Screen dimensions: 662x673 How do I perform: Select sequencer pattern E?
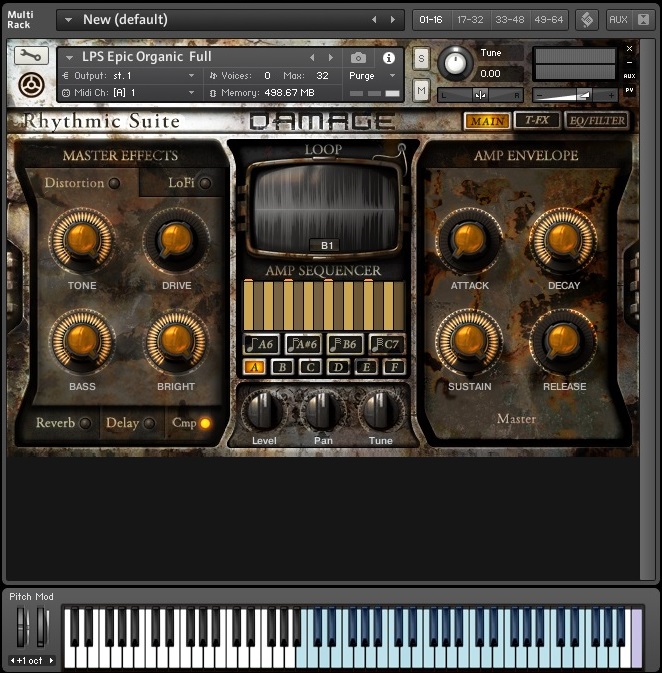(366, 367)
